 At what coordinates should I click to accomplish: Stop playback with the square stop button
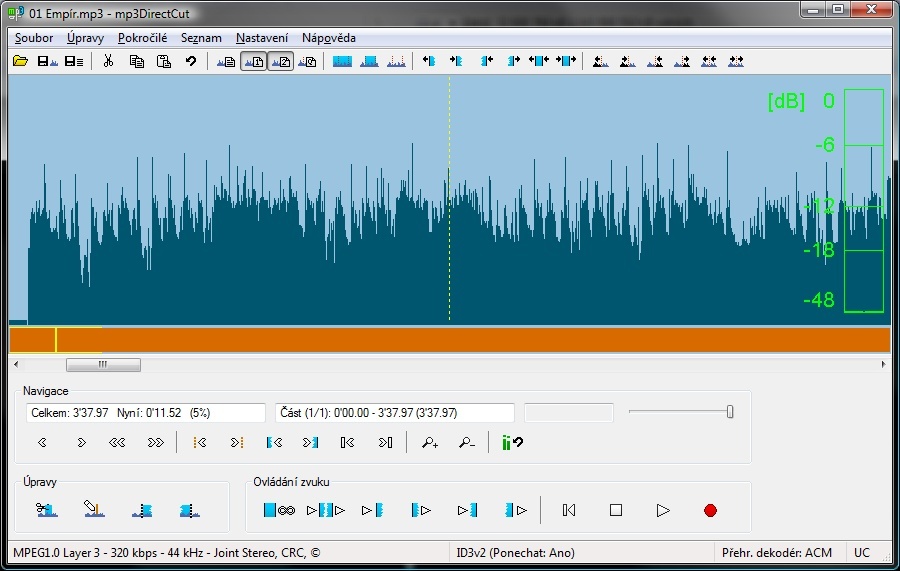click(616, 510)
